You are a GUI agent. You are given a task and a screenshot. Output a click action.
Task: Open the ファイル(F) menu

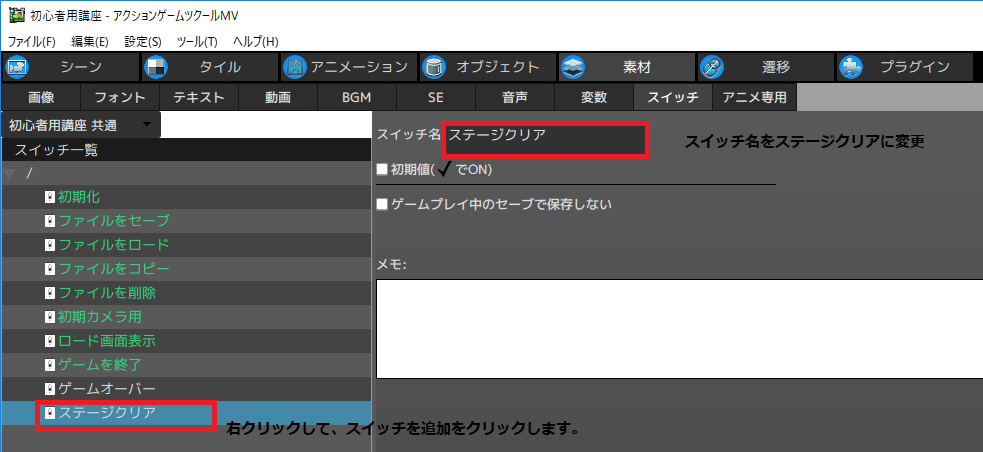31,42
